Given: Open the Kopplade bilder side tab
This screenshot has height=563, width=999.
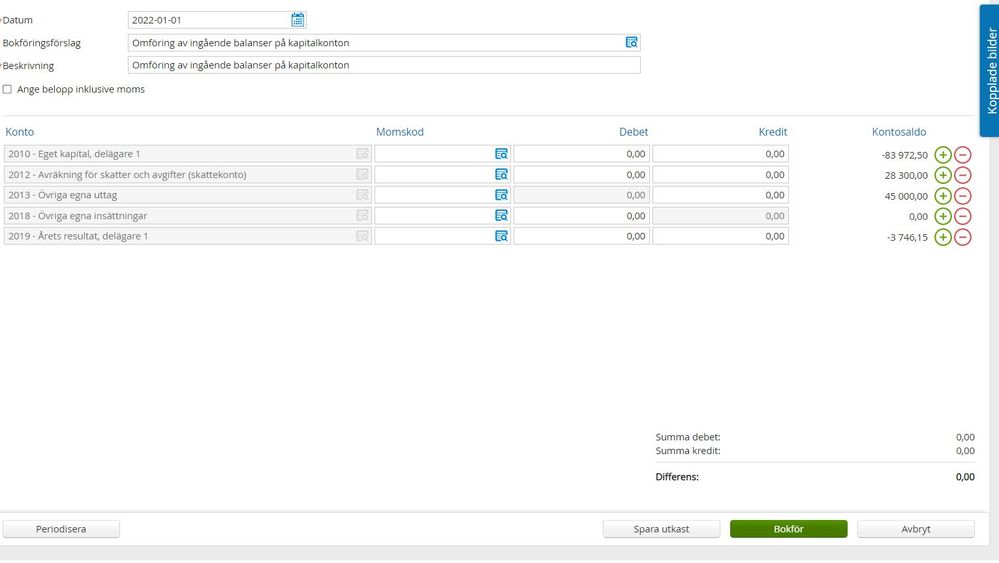Looking at the screenshot, I should (x=989, y=70).
